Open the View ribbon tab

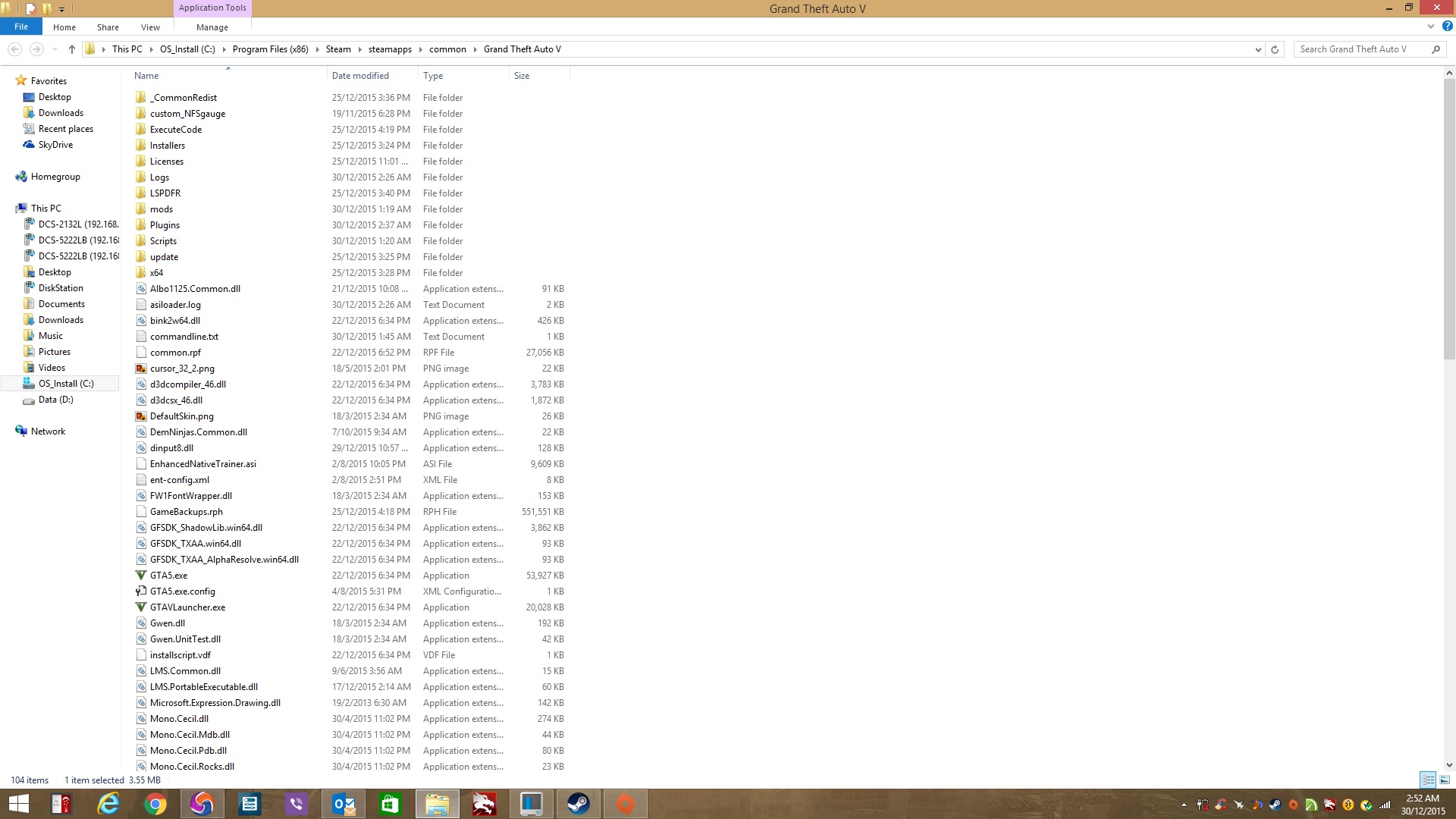[x=150, y=27]
